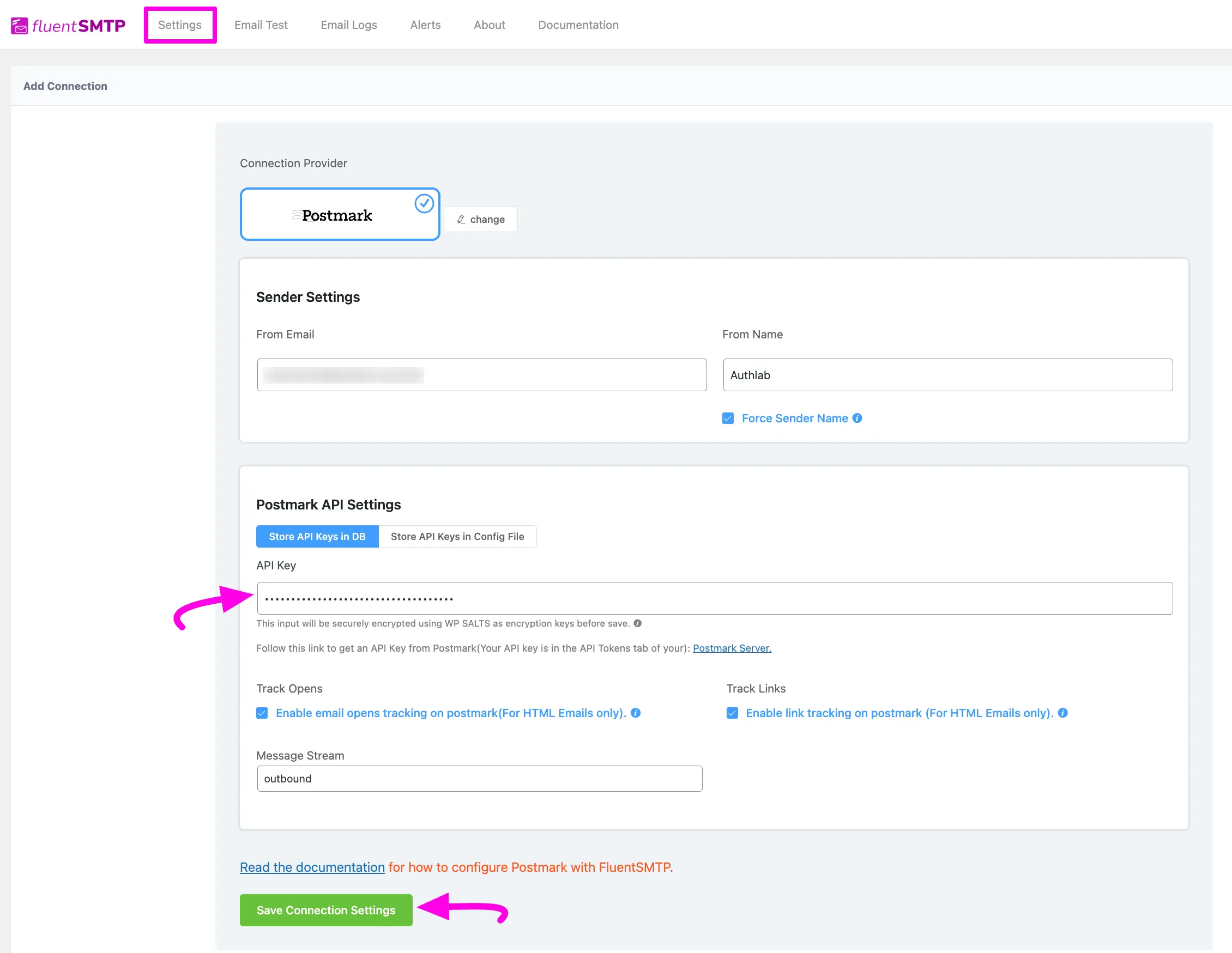Click the From Email input field
The image size is (1232, 953).
click(482, 375)
